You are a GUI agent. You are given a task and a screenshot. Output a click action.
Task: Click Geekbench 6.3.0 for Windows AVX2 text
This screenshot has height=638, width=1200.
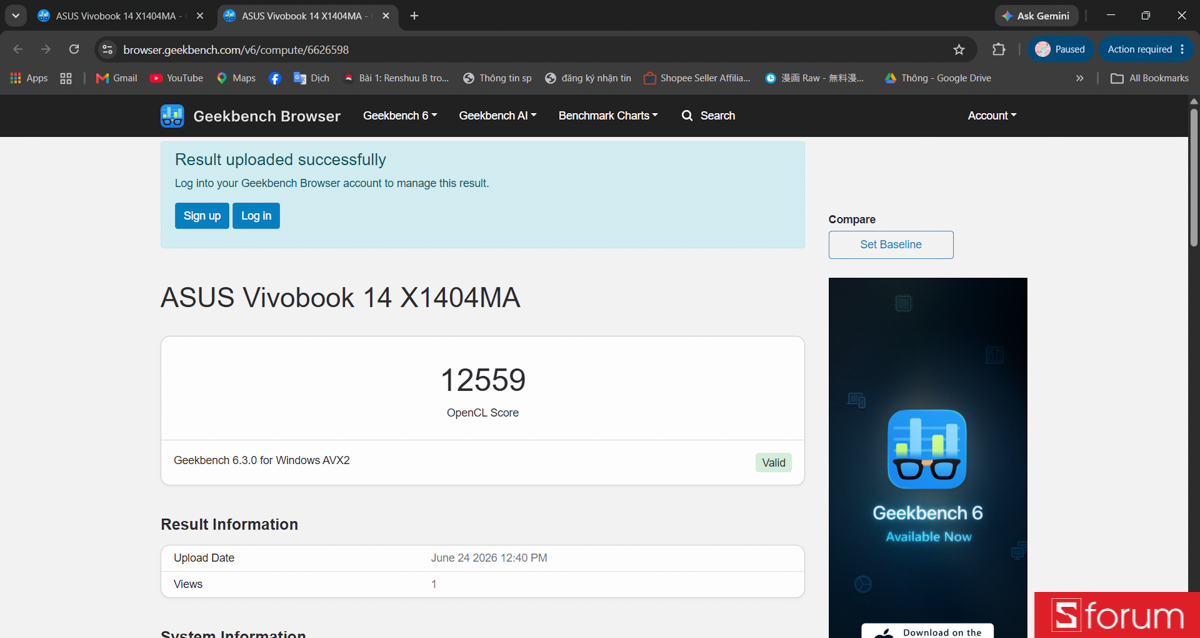coord(262,461)
